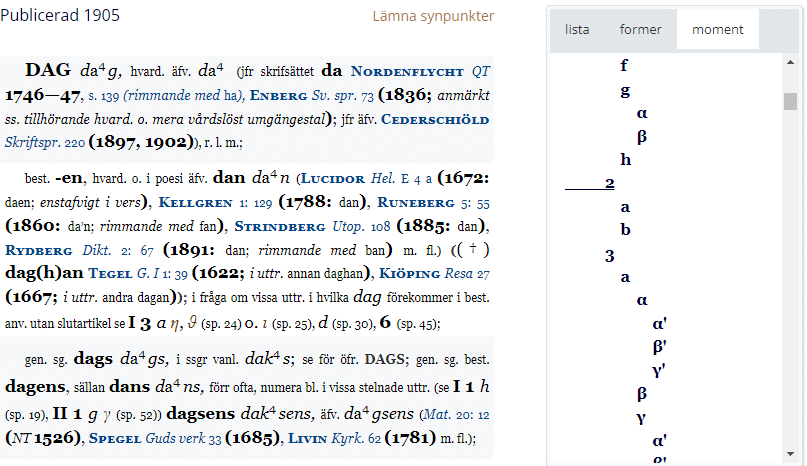Open the Enberg Sv. spr. 73 reference

pyautogui.click(x=311, y=96)
